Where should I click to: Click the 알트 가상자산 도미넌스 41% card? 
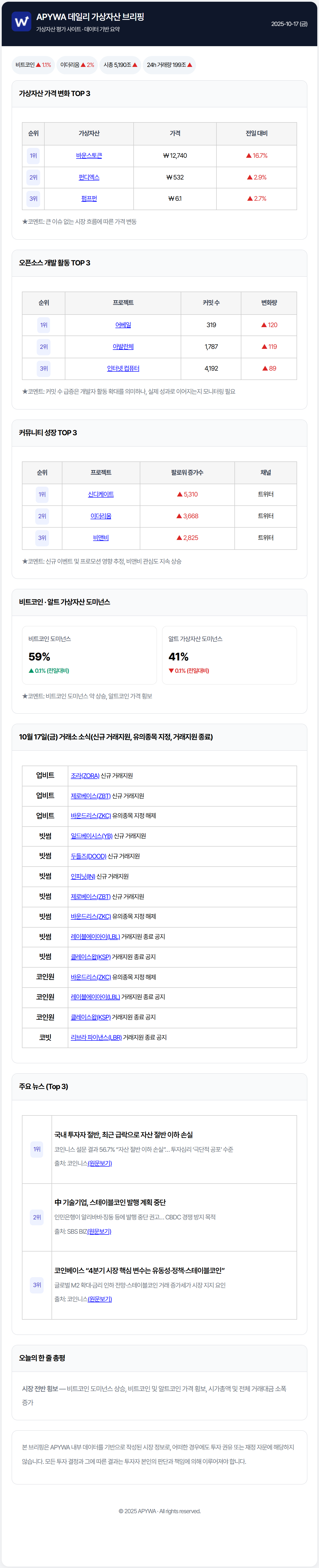tap(229, 655)
